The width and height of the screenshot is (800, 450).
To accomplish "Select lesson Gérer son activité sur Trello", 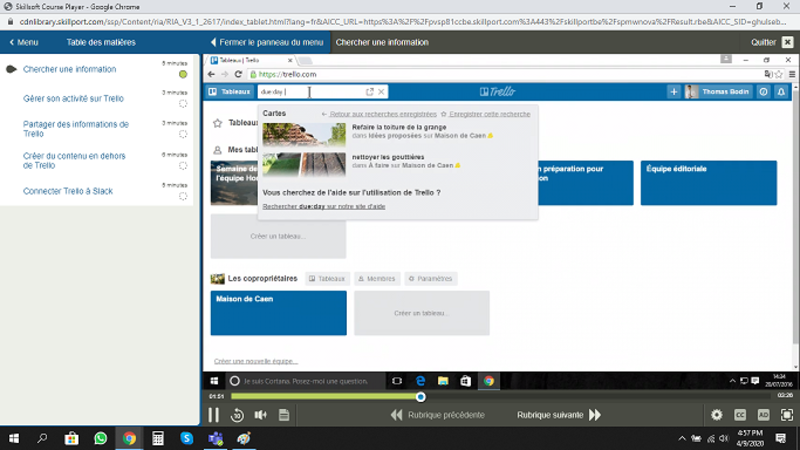I will click(x=73, y=98).
